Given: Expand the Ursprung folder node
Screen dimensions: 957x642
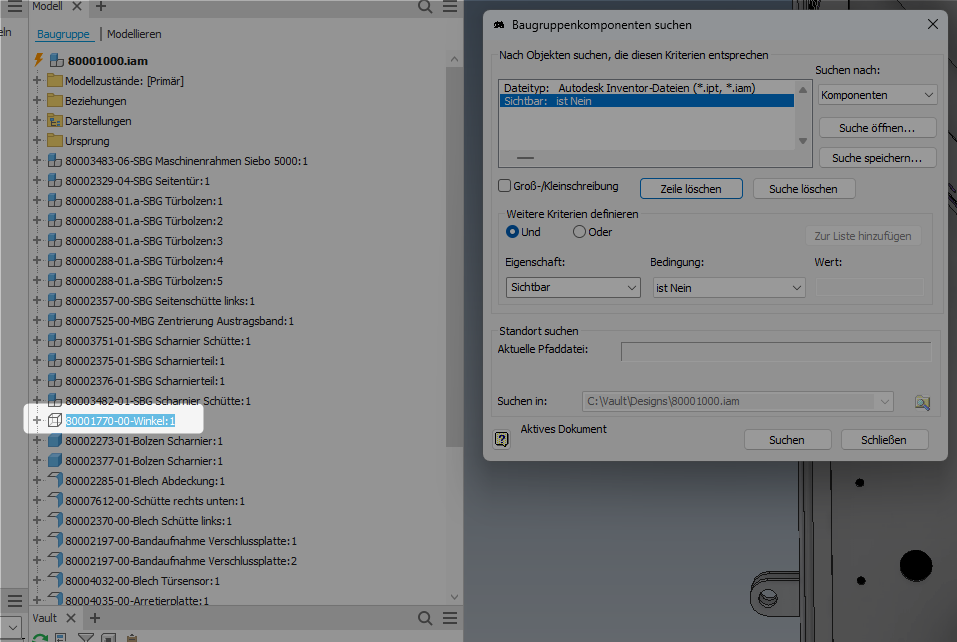Looking at the screenshot, I should point(37,140).
